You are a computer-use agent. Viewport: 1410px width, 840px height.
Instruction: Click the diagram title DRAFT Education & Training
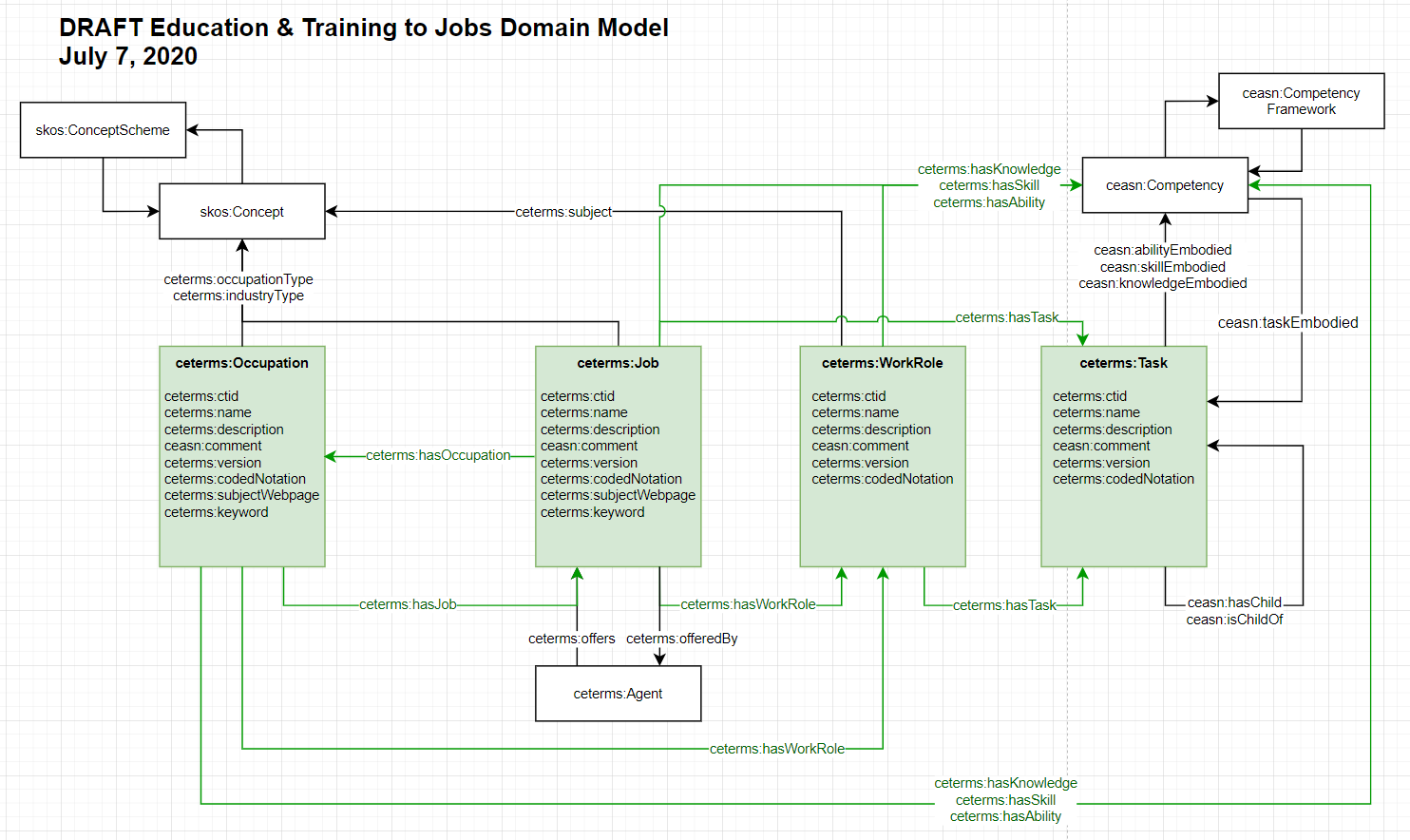pos(364,28)
